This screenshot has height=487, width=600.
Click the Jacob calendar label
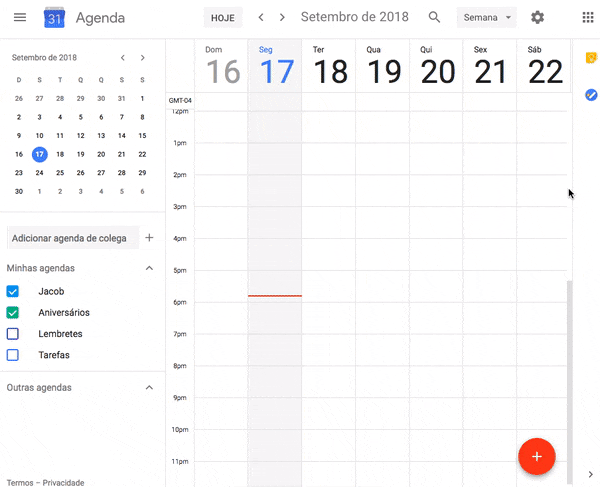tap(51, 292)
